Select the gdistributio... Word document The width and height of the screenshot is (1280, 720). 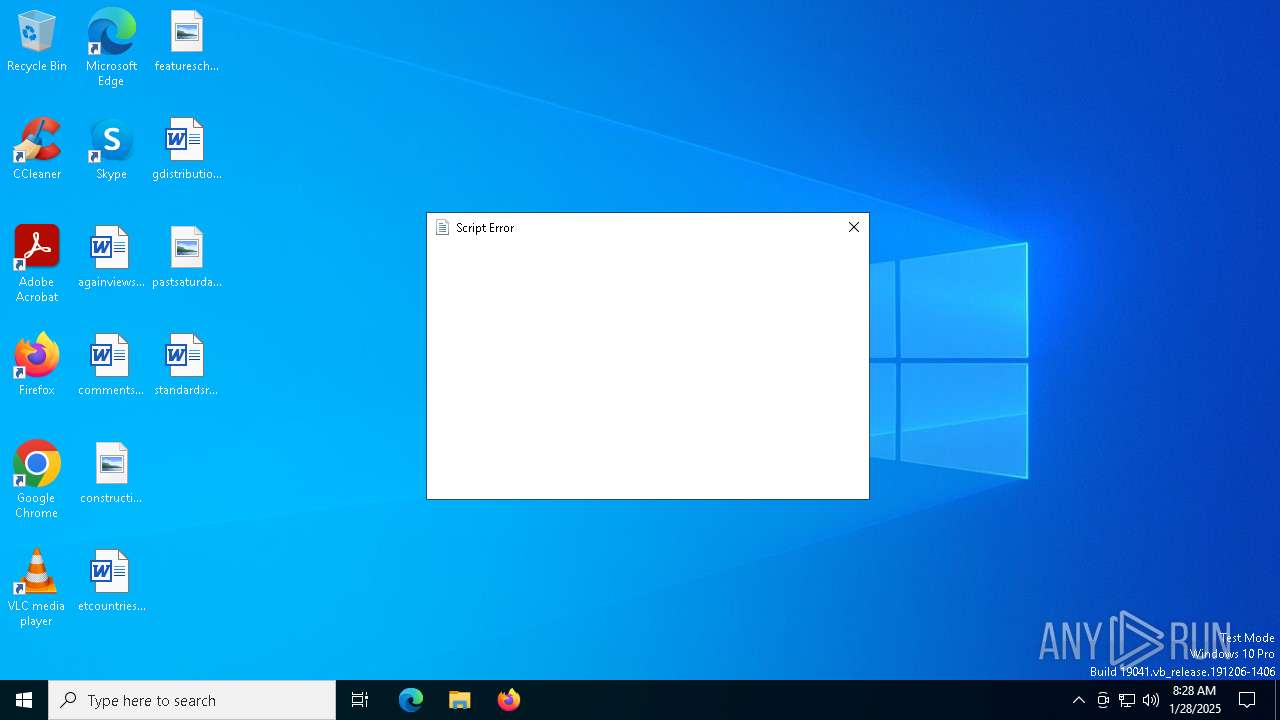point(186,150)
